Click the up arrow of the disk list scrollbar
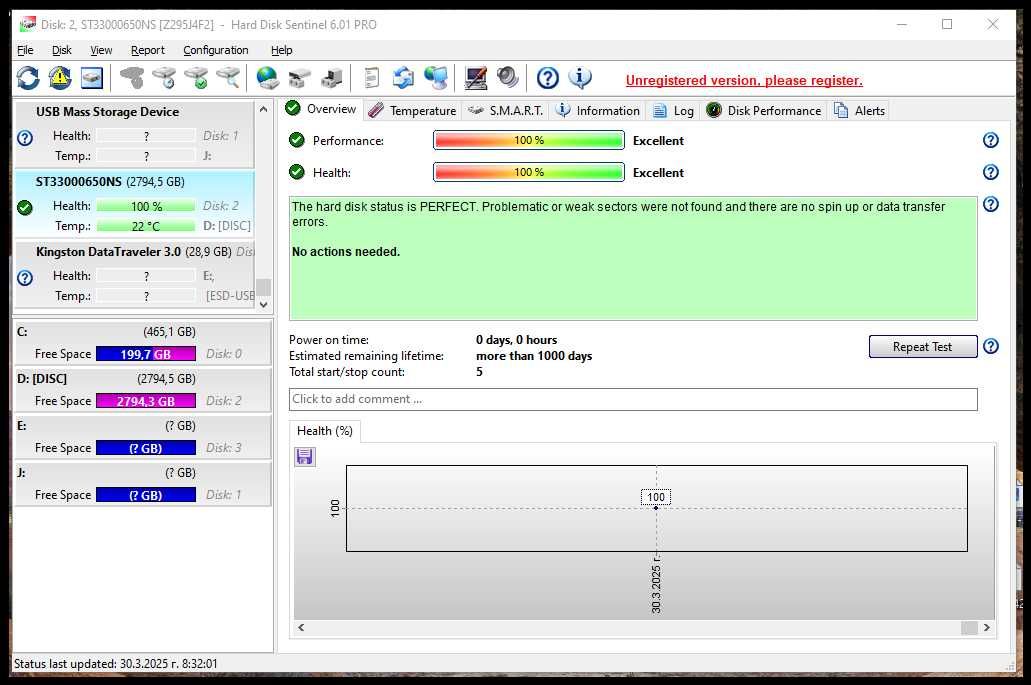The image size is (1031, 685). click(264, 109)
